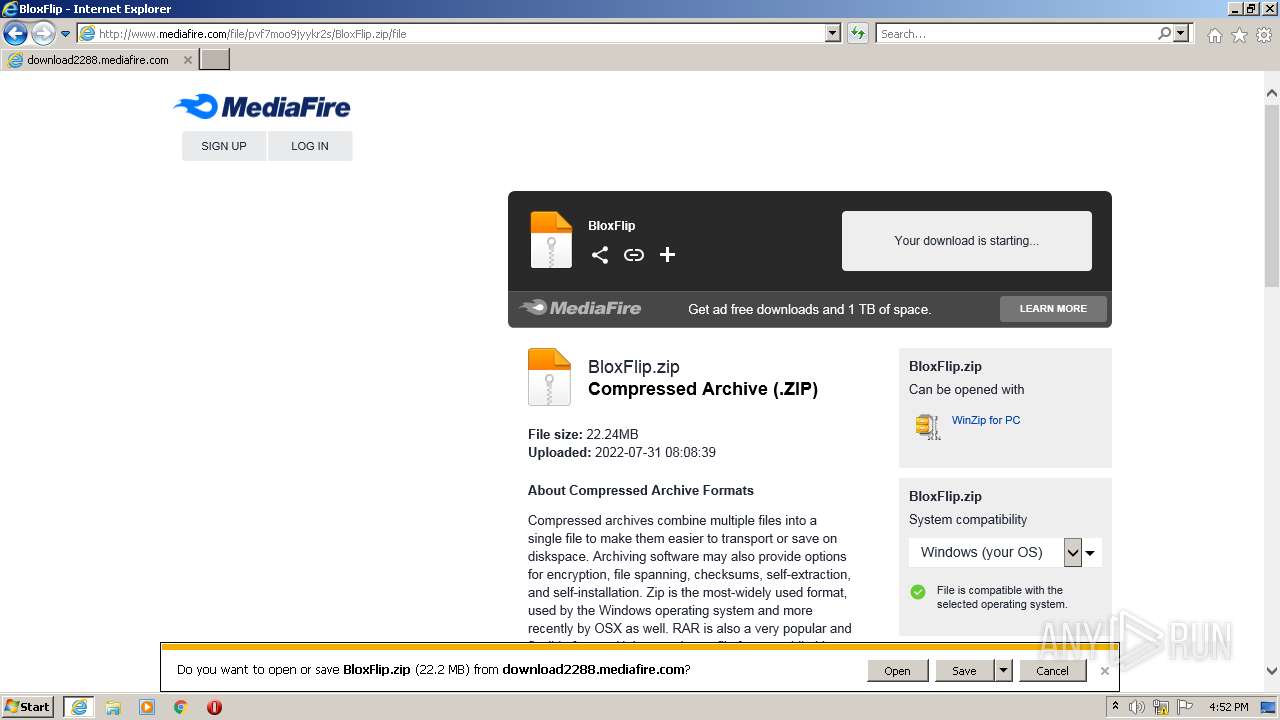Click the BloxFlip zip file icon in header
The height and width of the screenshot is (720, 1280).
click(551, 240)
